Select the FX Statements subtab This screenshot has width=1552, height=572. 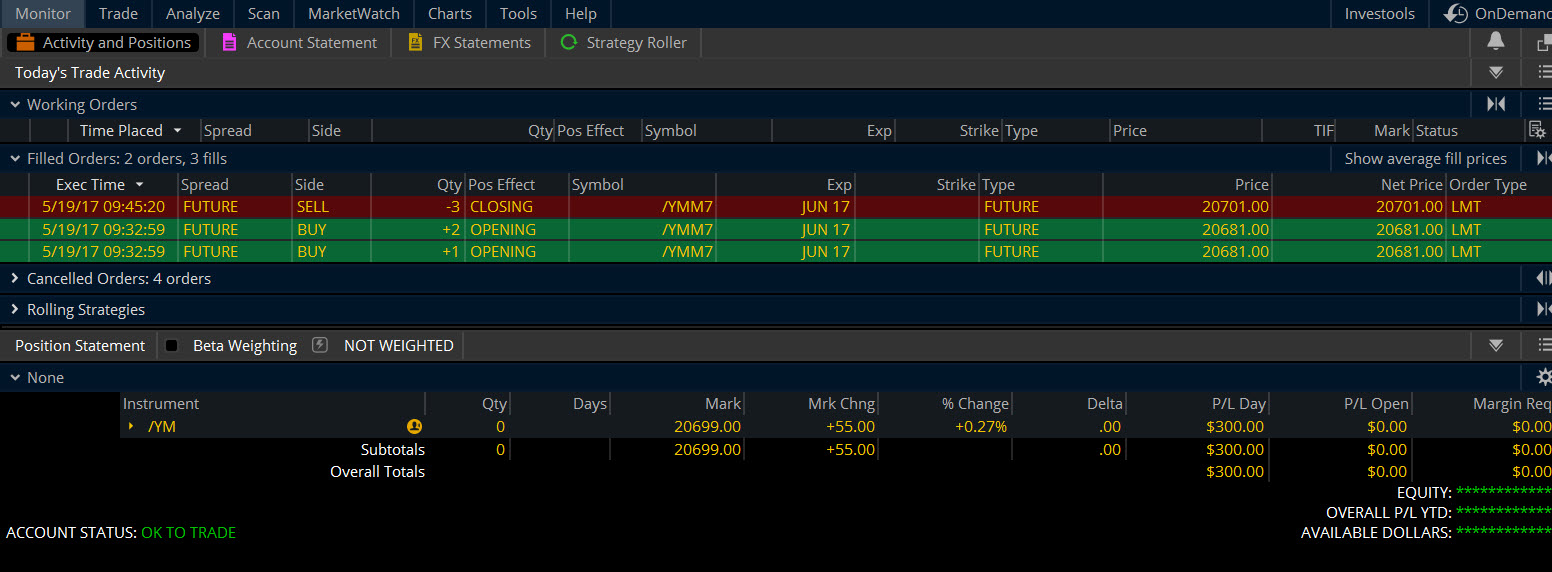click(x=469, y=42)
